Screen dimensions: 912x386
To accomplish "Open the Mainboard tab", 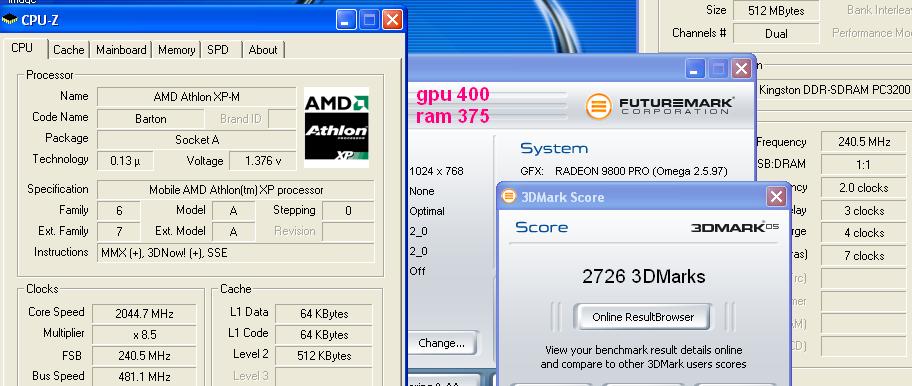I will coord(121,50).
